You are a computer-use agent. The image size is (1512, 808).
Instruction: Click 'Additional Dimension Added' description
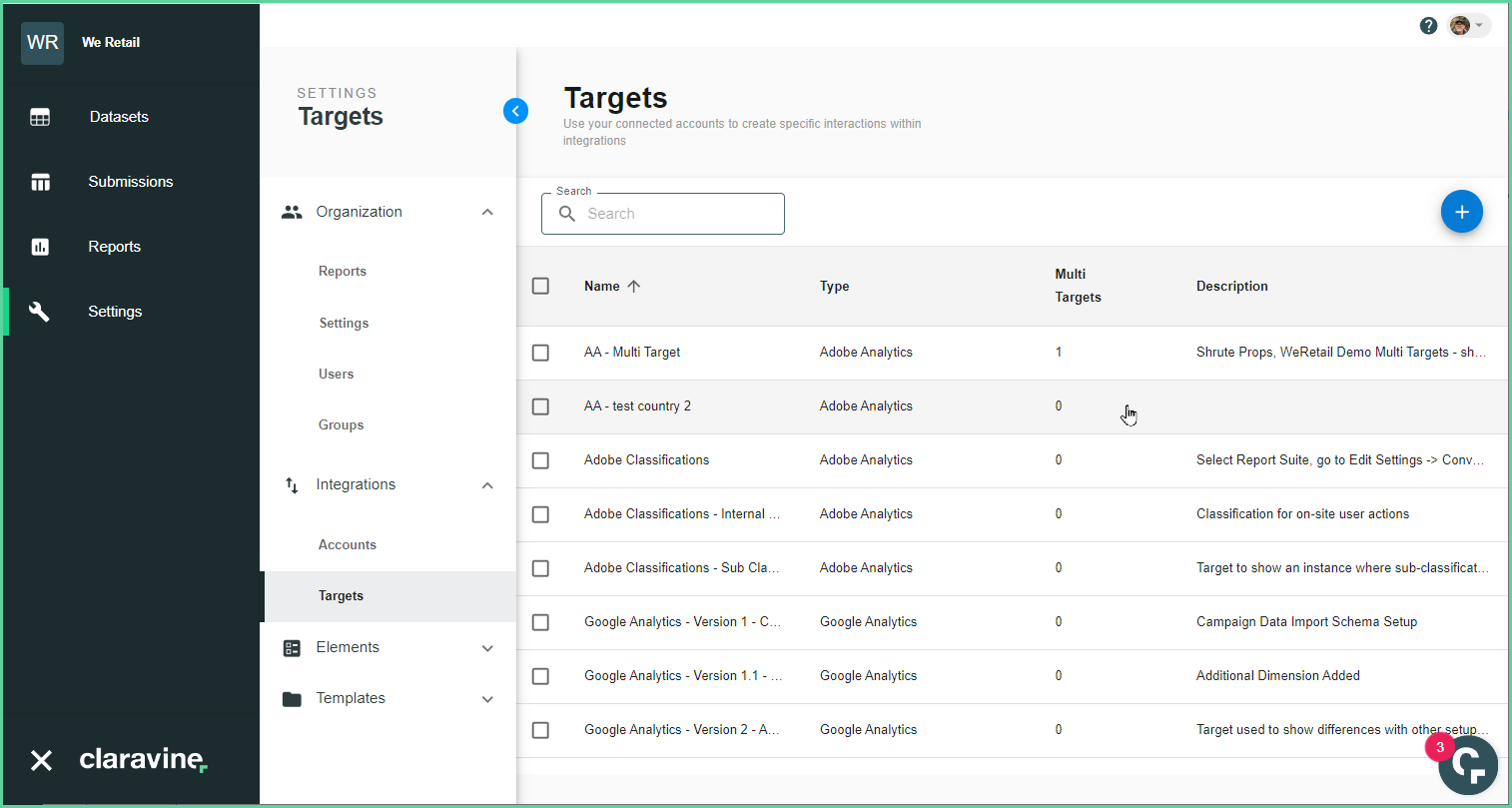[x=1278, y=676]
